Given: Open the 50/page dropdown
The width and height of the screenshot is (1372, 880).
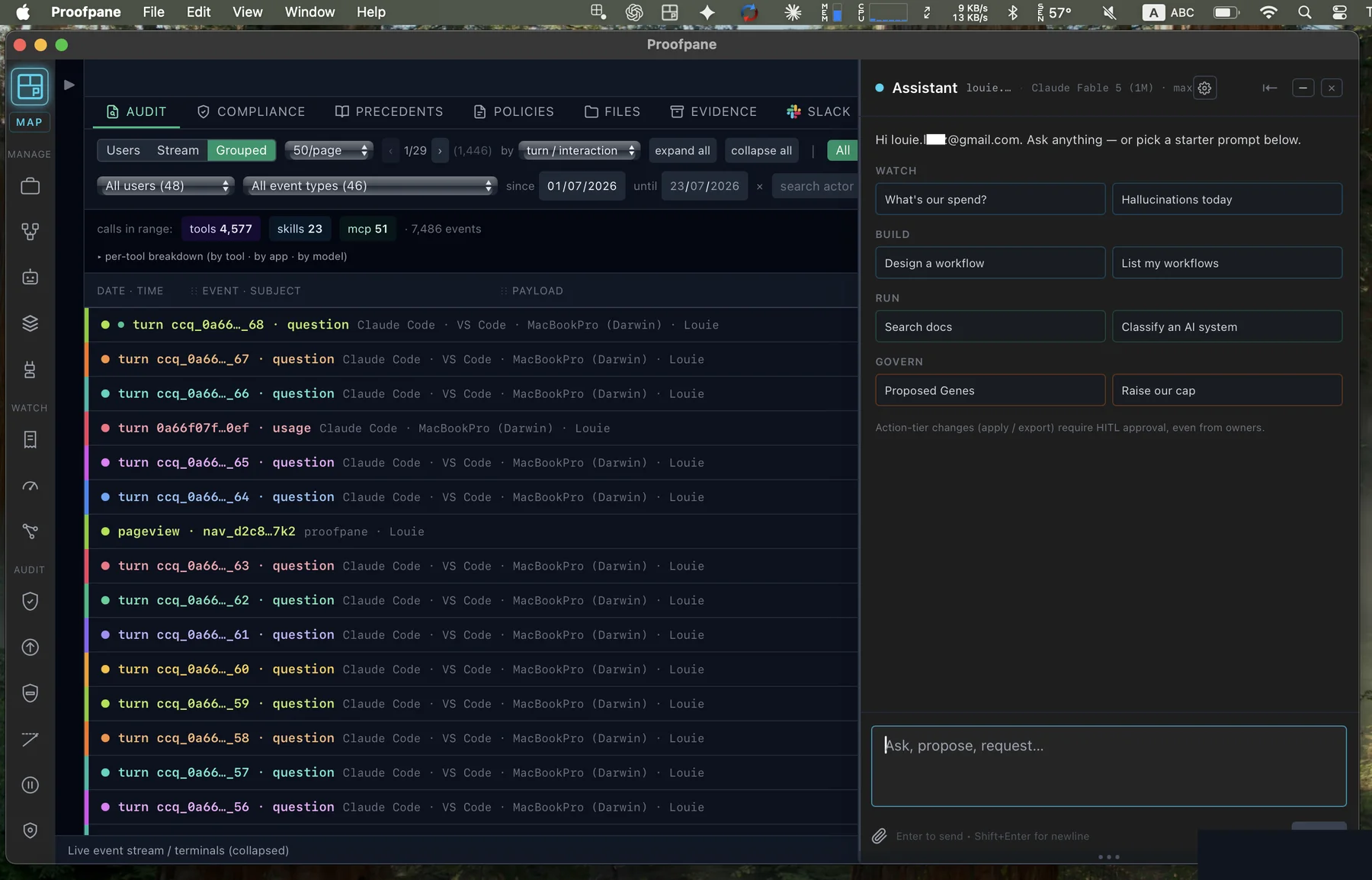Looking at the screenshot, I should tap(329, 150).
